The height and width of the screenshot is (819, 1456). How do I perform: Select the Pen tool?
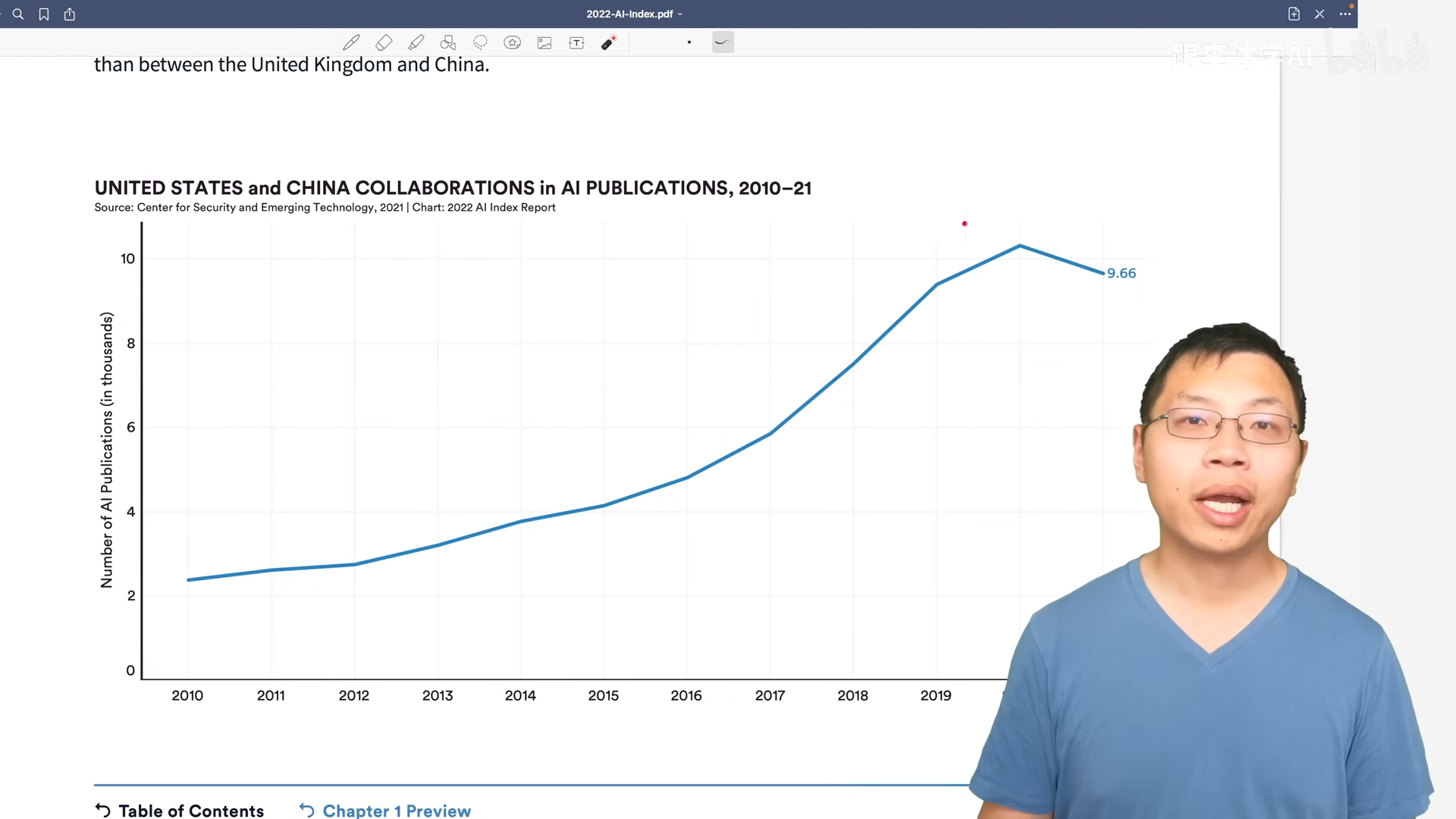point(351,42)
